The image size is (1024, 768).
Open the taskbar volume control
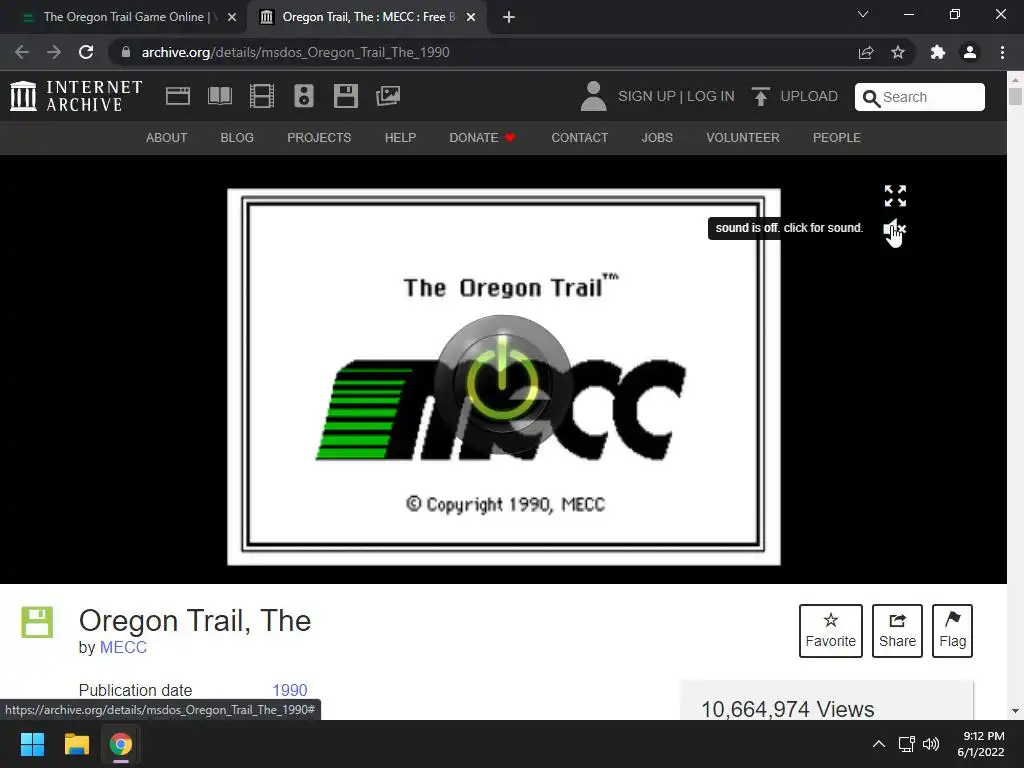tap(931, 744)
